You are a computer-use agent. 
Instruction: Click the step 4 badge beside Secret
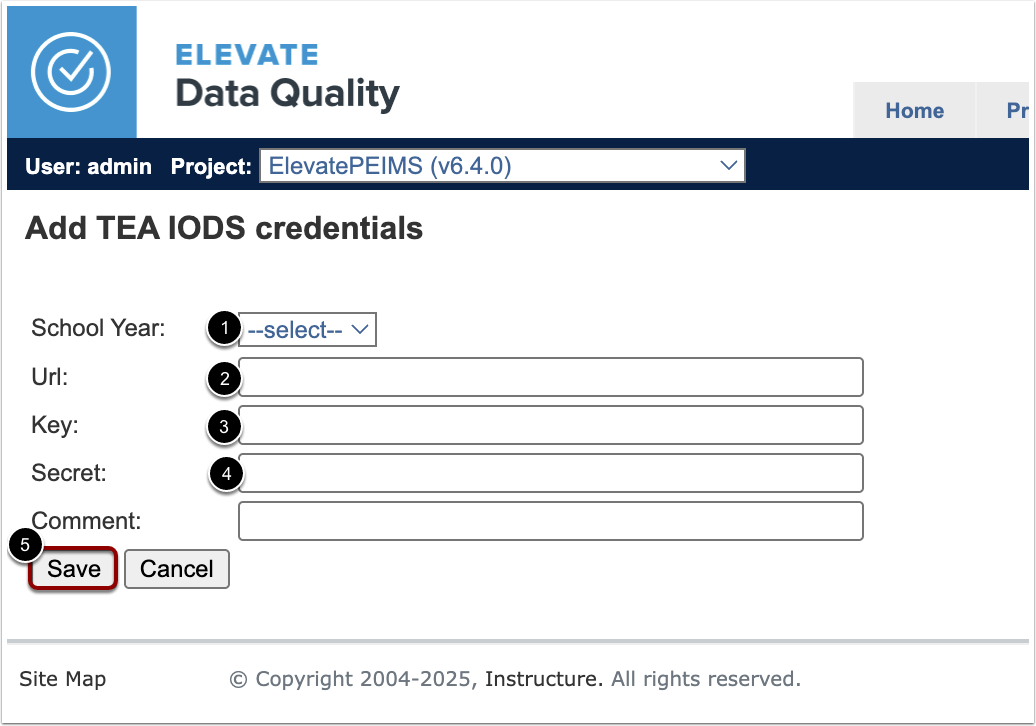[x=225, y=473]
